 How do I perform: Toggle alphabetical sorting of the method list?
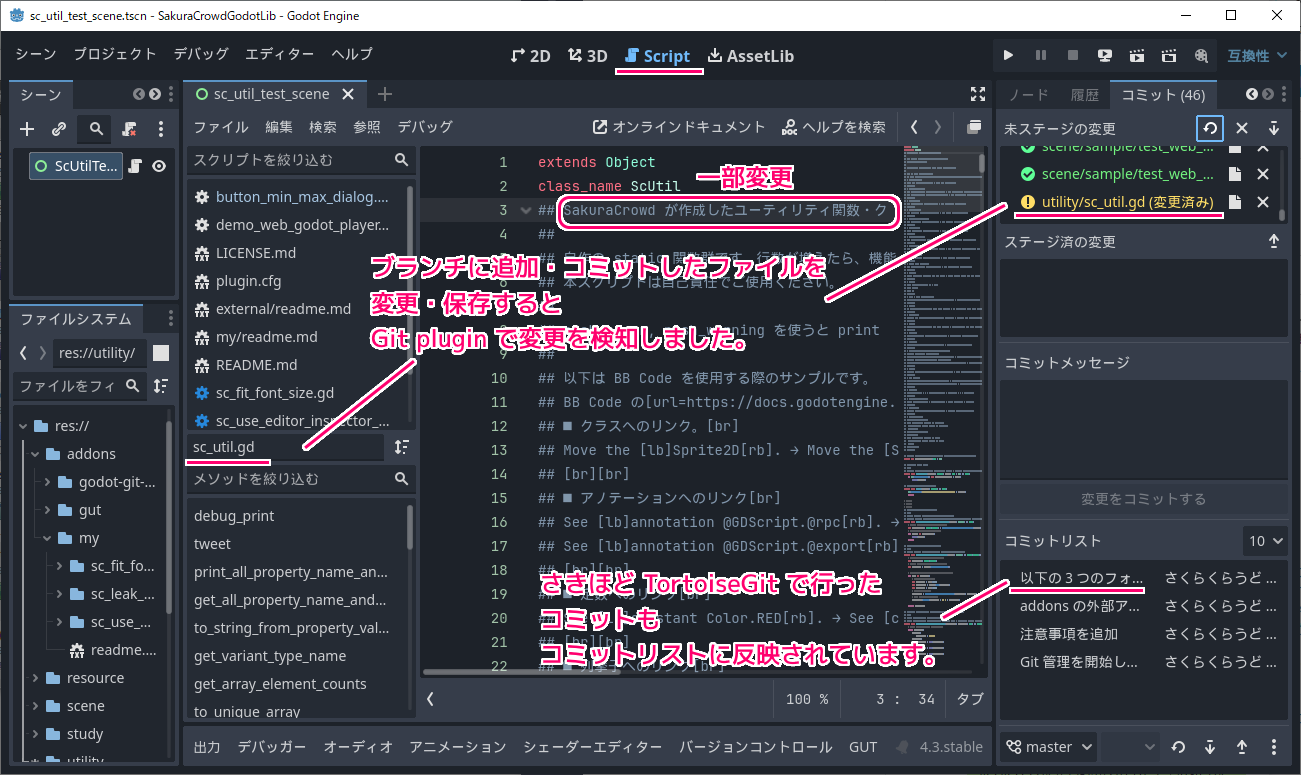tap(401, 447)
